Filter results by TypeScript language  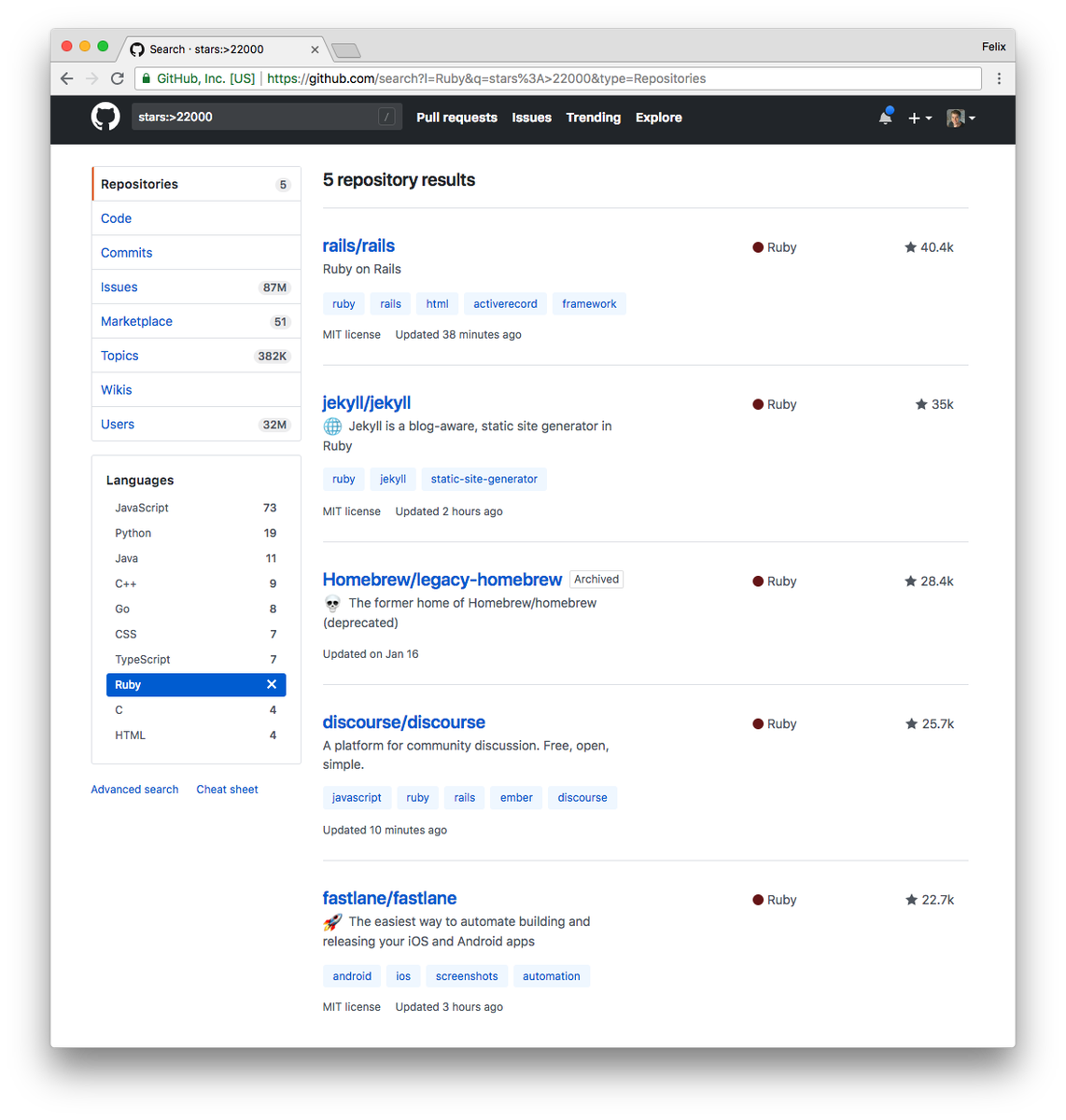click(x=196, y=659)
